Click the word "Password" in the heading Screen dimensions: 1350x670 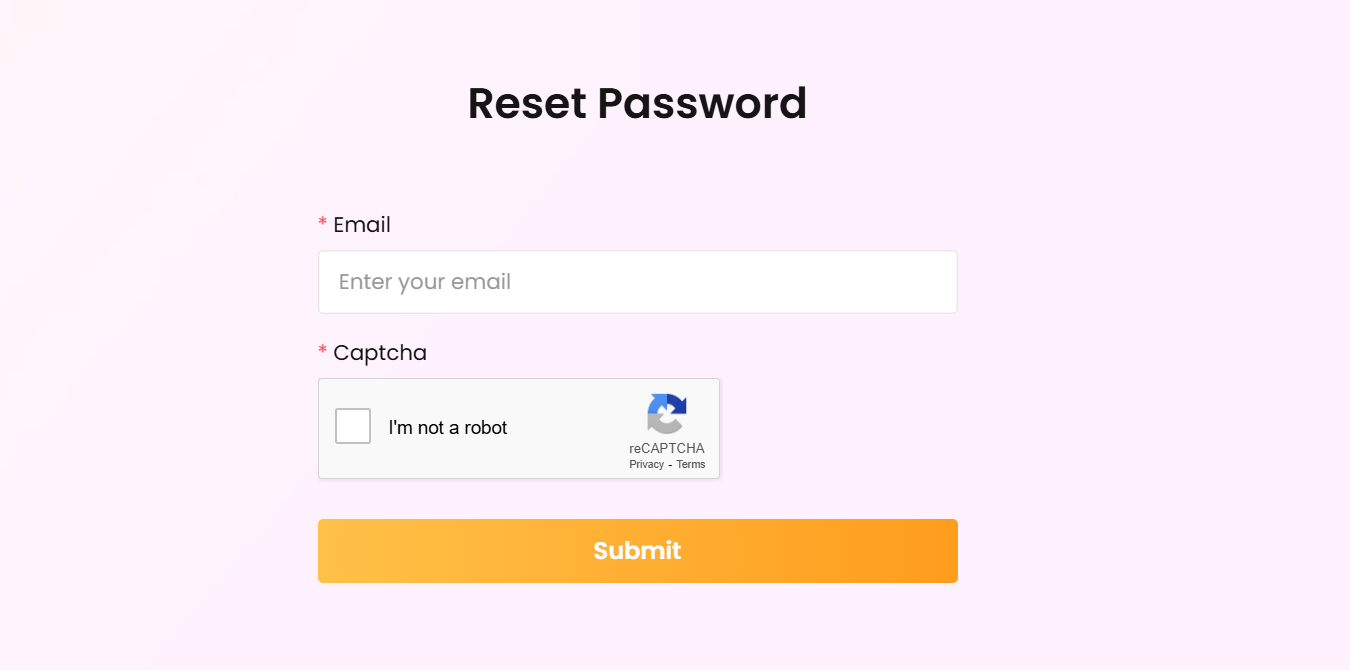702,103
